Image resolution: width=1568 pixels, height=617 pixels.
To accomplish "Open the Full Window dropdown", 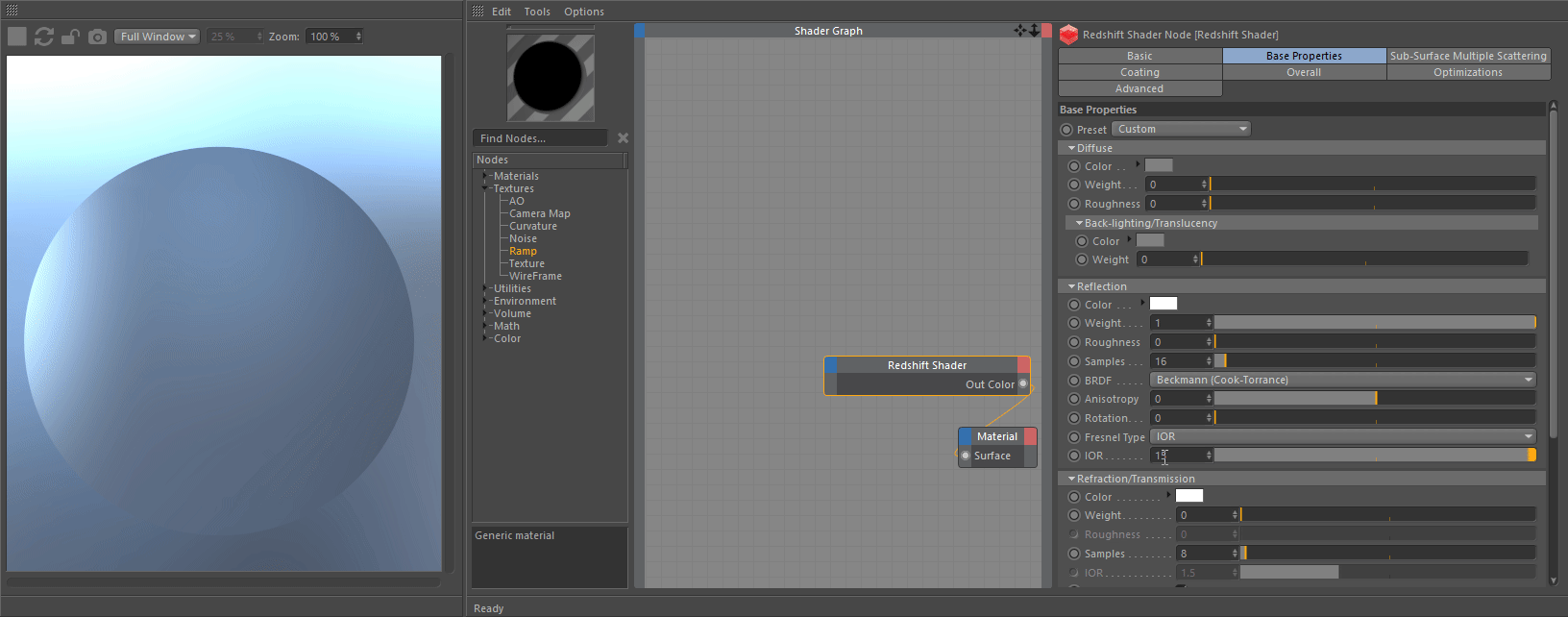I will (x=158, y=37).
